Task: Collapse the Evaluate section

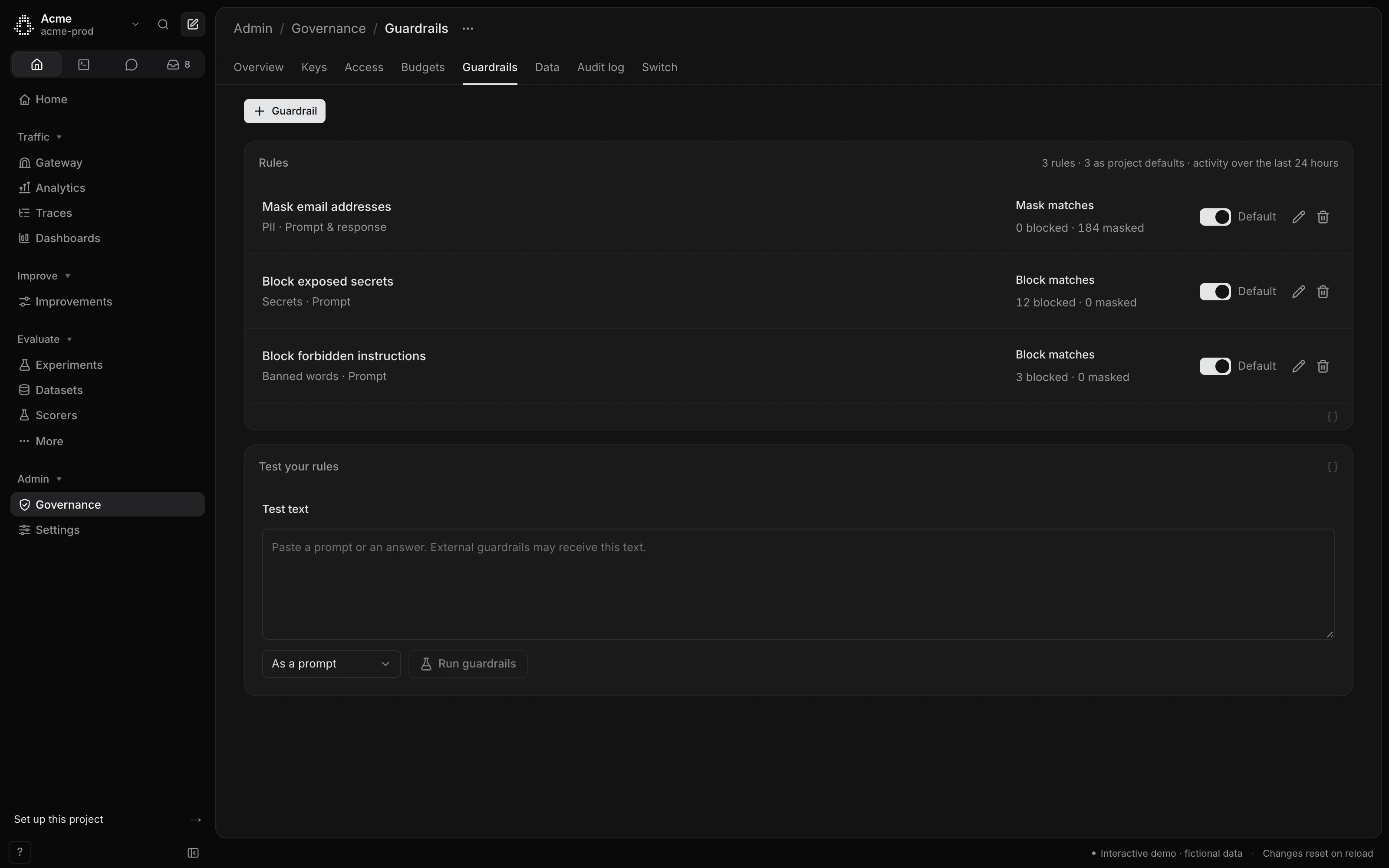Action: 44,339
